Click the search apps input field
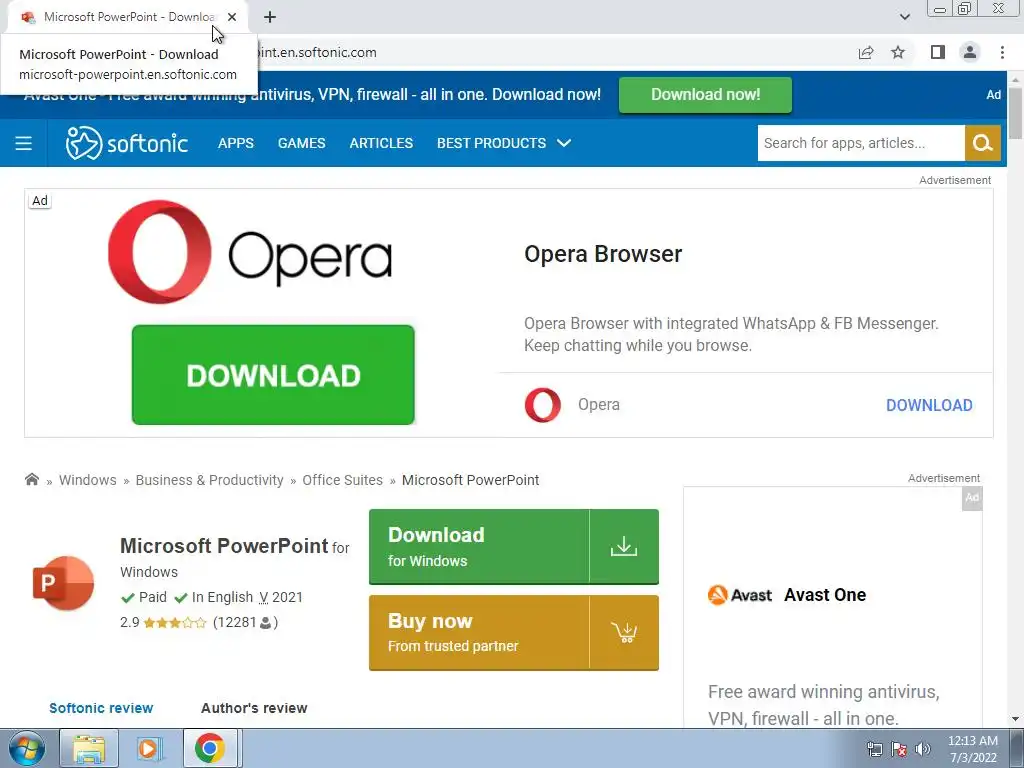Viewport: 1024px width, 768px height. pos(861,143)
